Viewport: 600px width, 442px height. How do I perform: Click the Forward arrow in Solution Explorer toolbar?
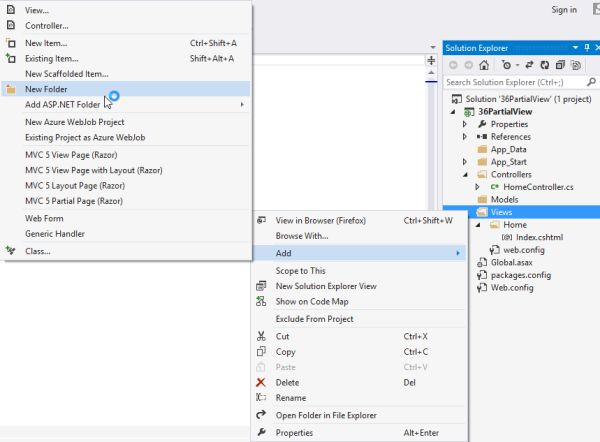click(469, 65)
